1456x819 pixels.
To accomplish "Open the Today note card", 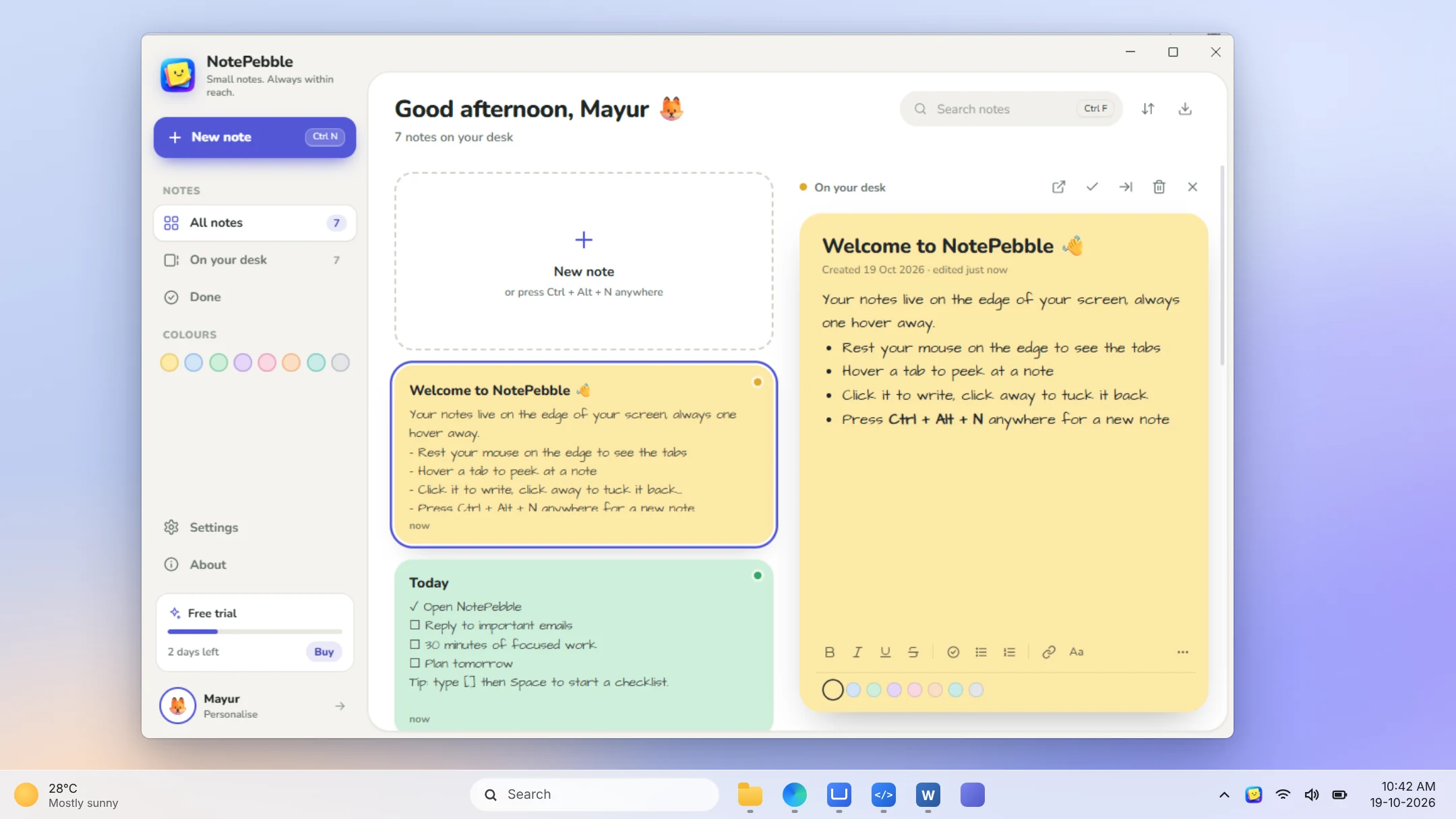I will click(x=584, y=645).
